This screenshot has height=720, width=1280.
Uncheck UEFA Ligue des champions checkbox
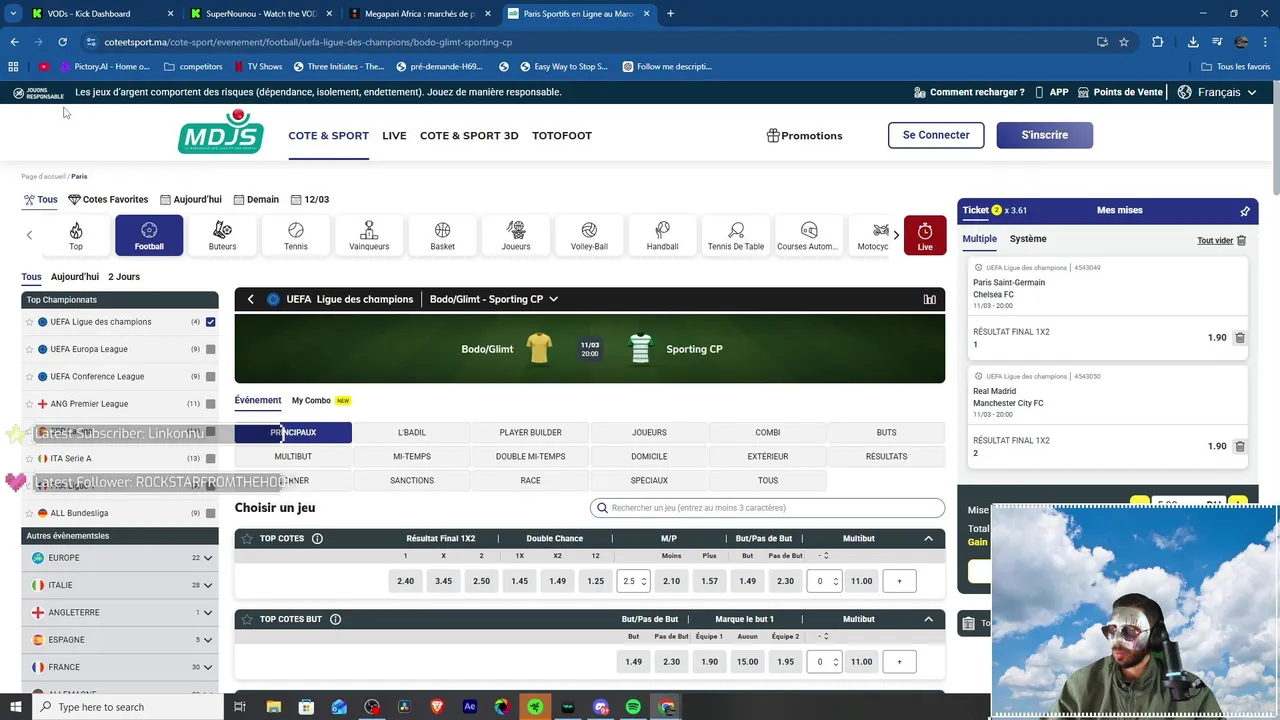210,322
